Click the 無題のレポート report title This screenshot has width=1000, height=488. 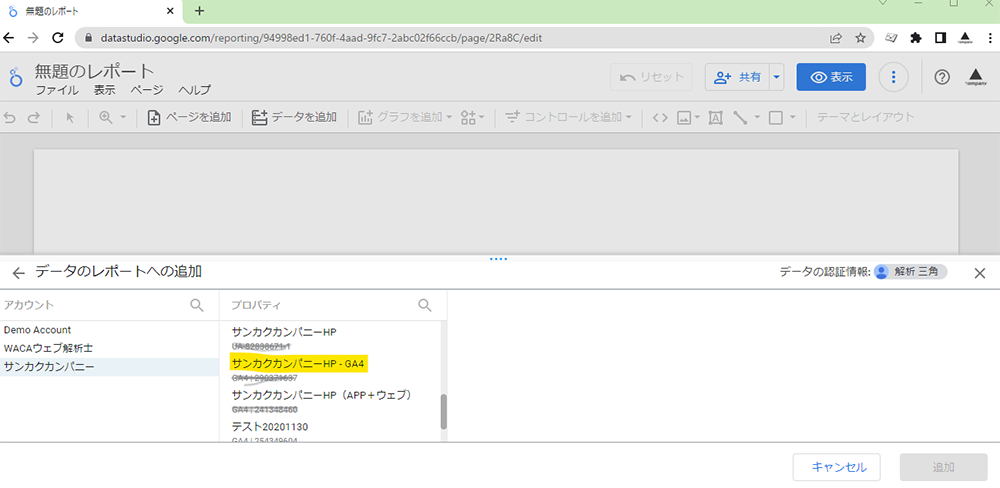94,71
